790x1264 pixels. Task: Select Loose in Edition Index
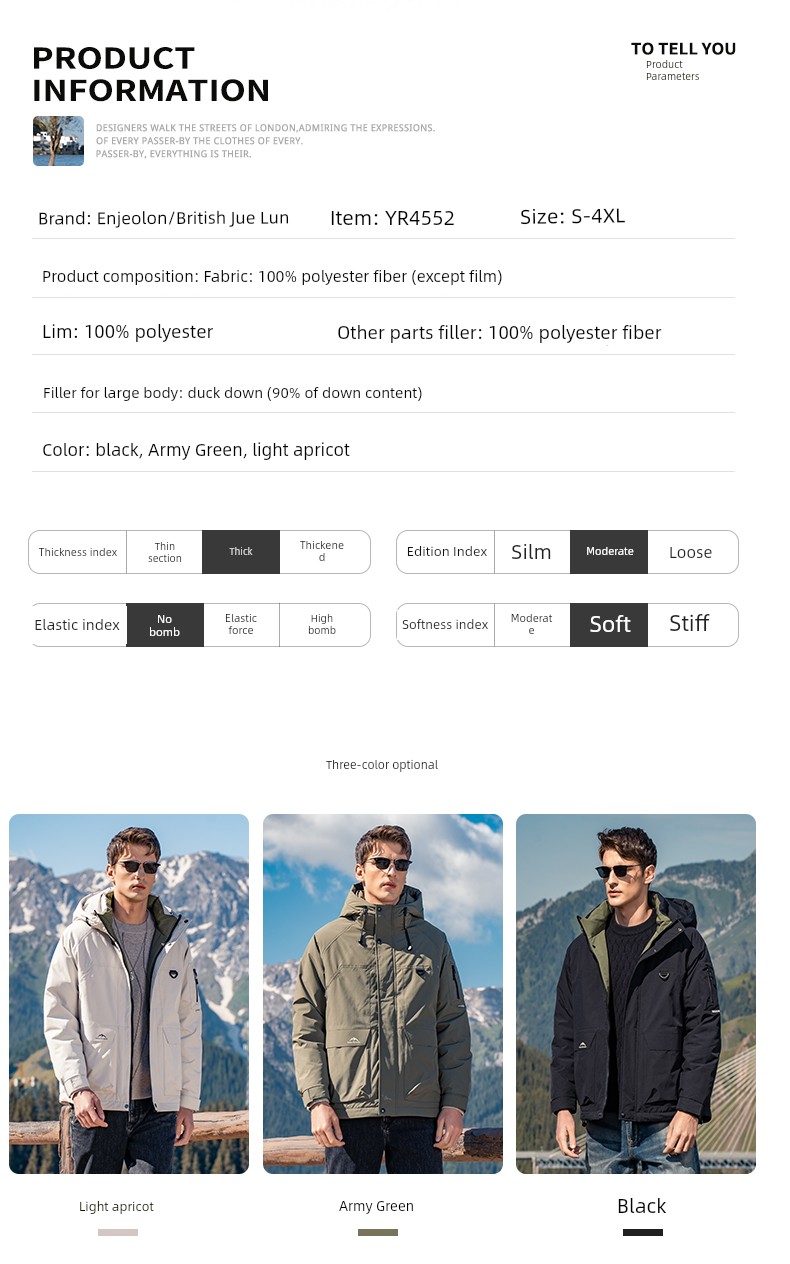coord(692,552)
